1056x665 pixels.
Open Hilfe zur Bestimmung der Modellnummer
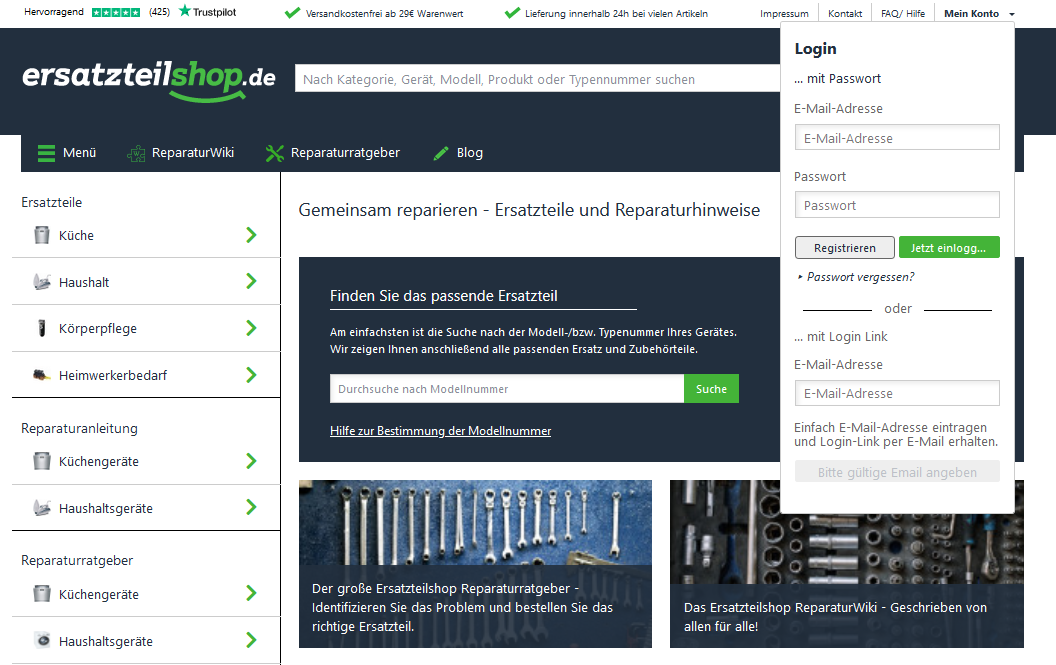pos(440,431)
